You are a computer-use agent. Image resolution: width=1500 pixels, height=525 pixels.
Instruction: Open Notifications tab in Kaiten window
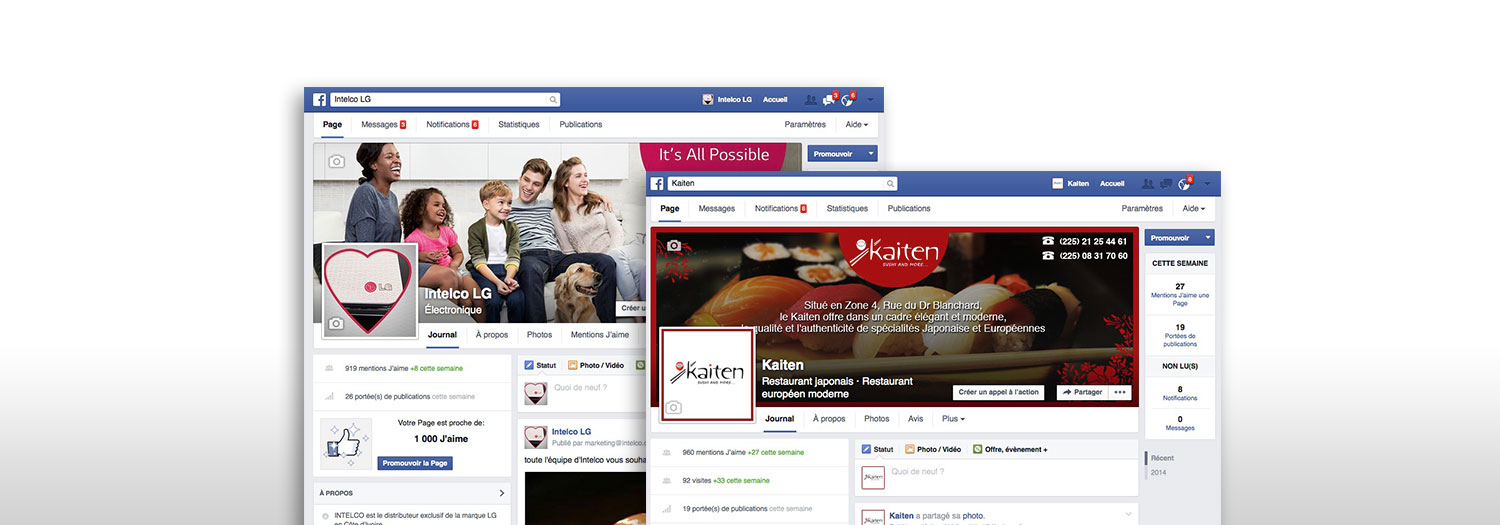(781, 209)
